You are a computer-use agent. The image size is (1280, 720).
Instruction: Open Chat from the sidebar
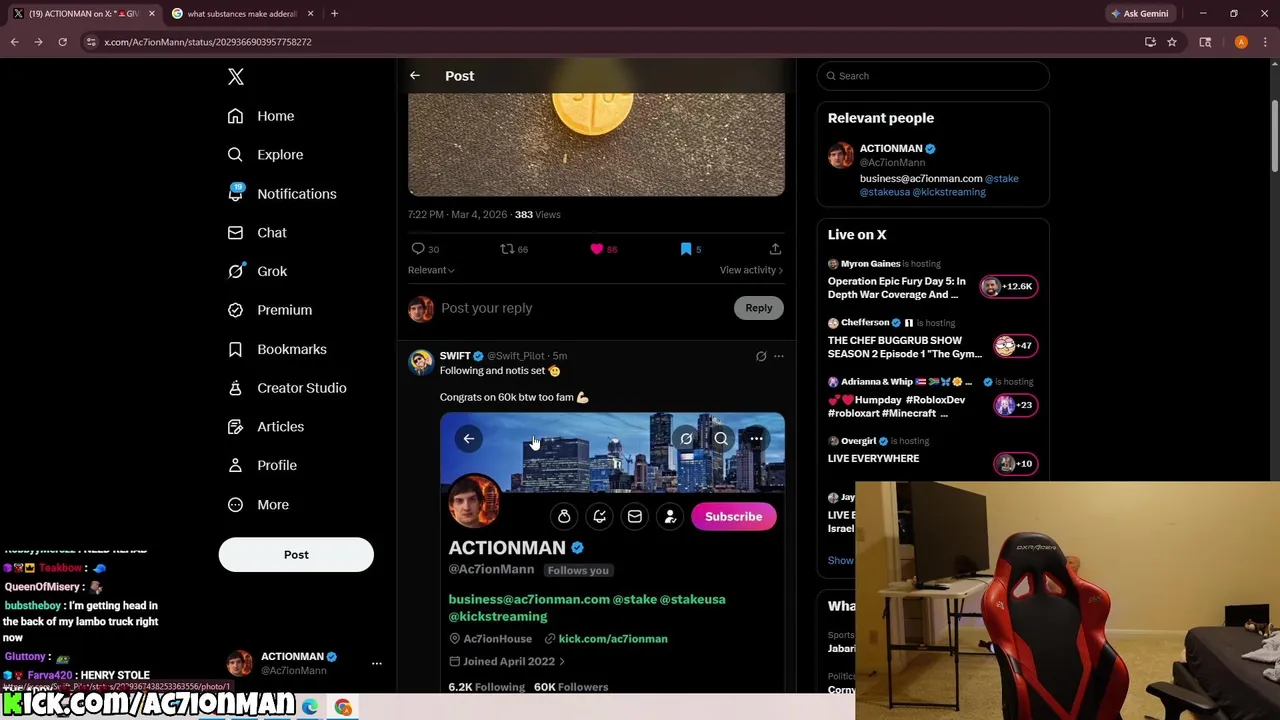pos(257,233)
